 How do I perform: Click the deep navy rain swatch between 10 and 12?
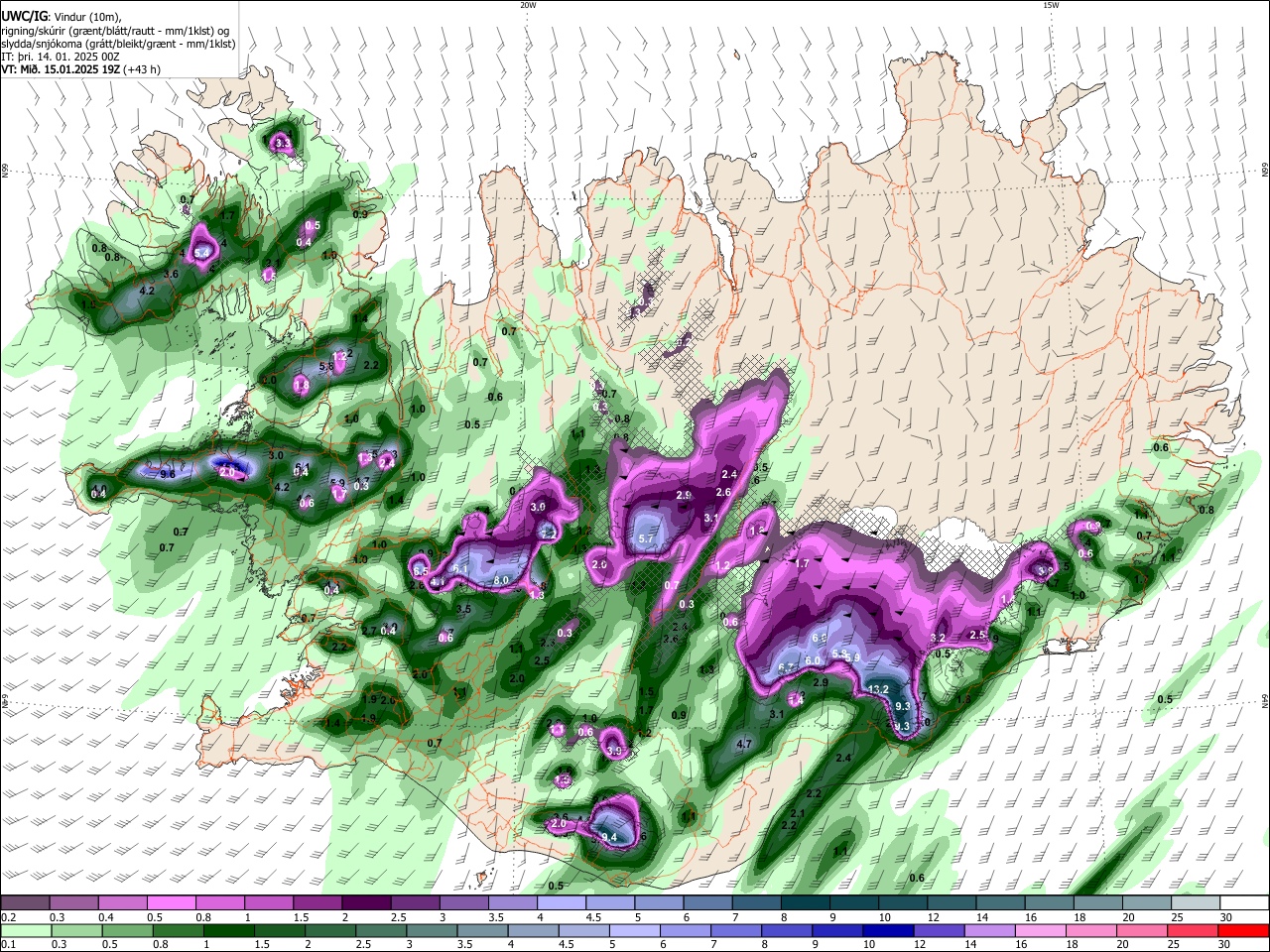click(888, 930)
